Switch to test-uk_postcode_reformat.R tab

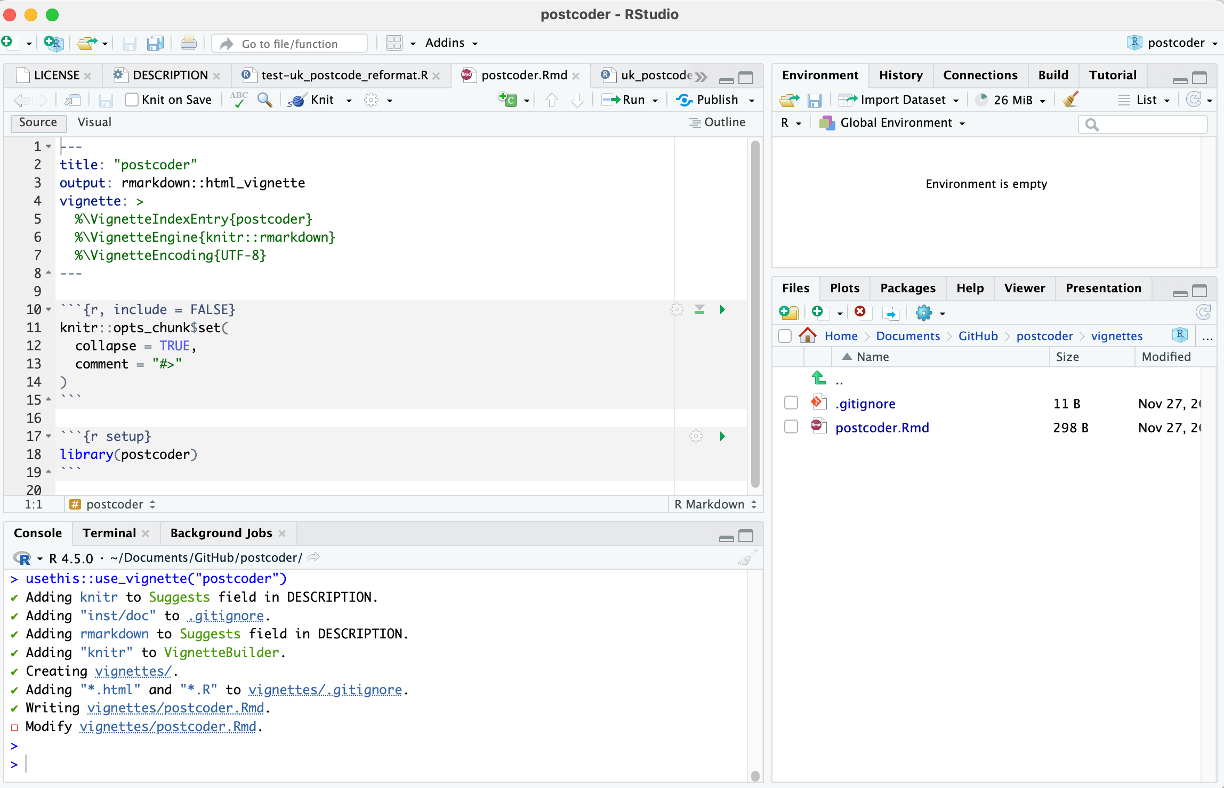(x=344, y=75)
